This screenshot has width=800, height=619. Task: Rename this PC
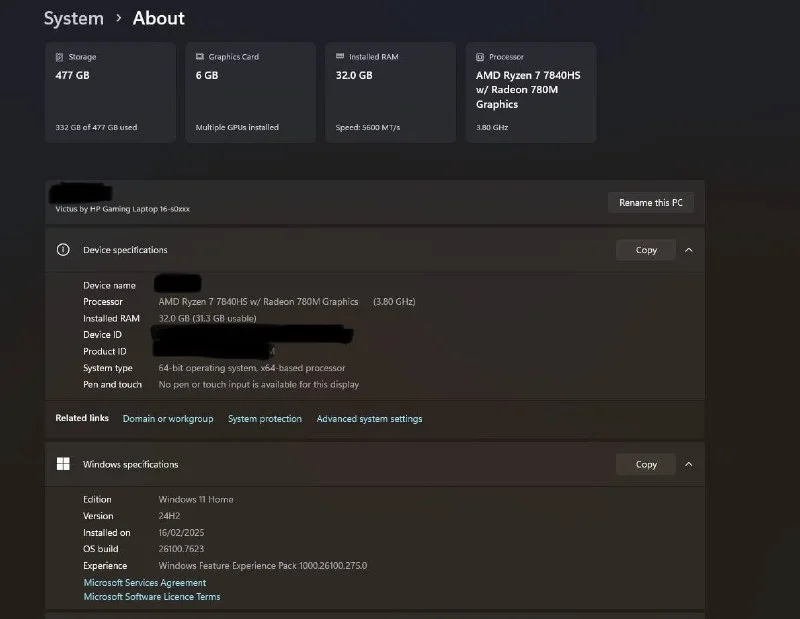pyautogui.click(x=650, y=203)
